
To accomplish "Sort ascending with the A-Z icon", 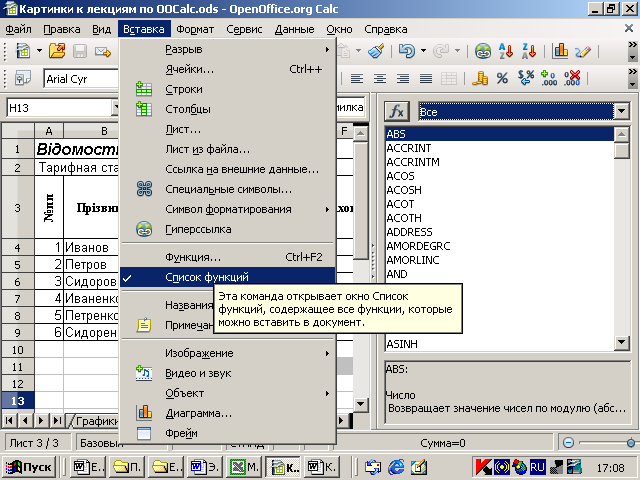I will [x=506, y=51].
